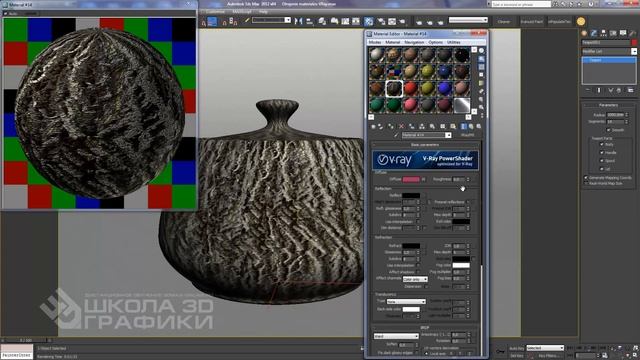This screenshot has width=640, height=360.
Task: Click the black Refract color swatch
Action: pyautogui.click(x=411, y=246)
